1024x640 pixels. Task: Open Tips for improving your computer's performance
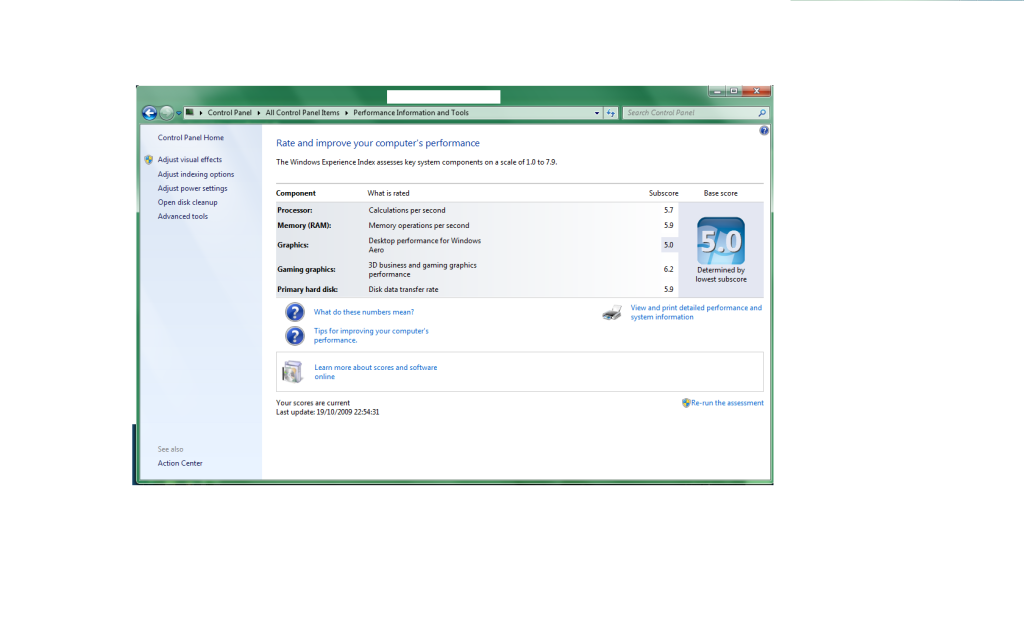point(371,336)
